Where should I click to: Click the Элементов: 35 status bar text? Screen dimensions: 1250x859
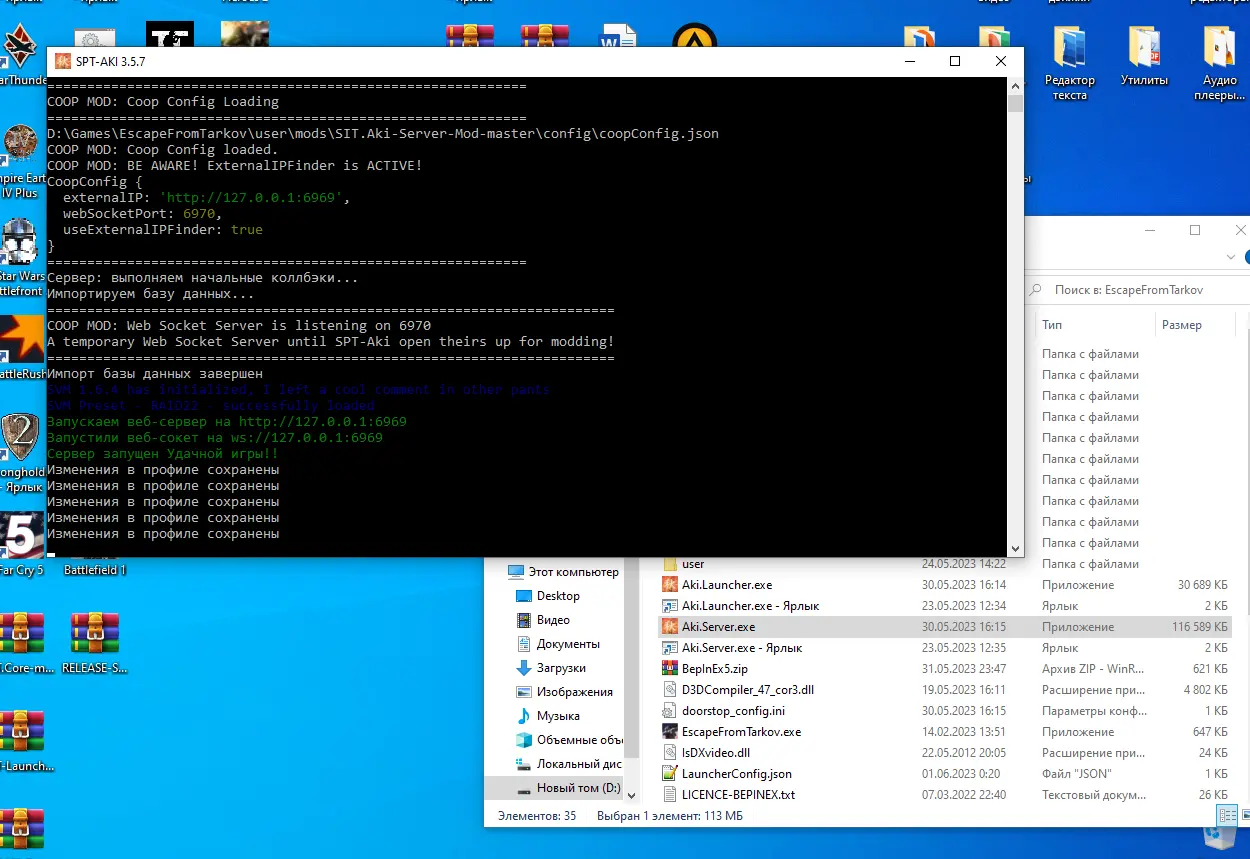pos(535,816)
